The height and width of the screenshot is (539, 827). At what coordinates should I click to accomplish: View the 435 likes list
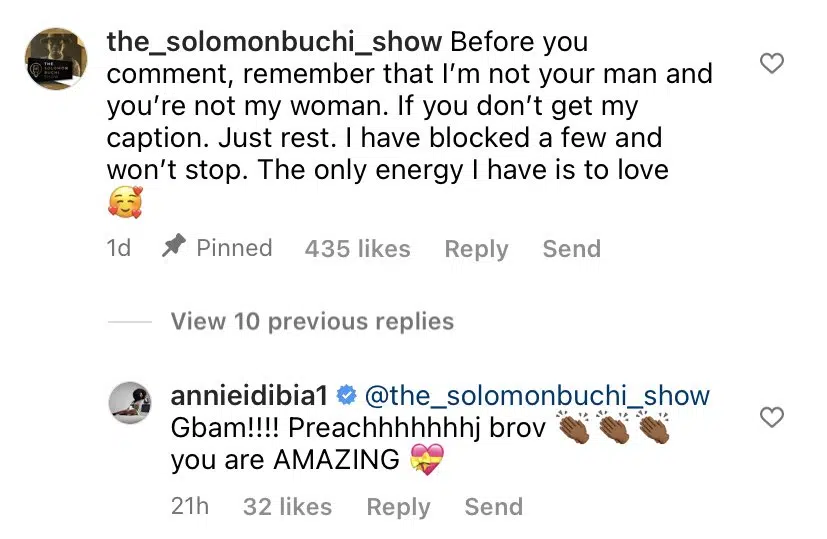(x=357, y=248)
